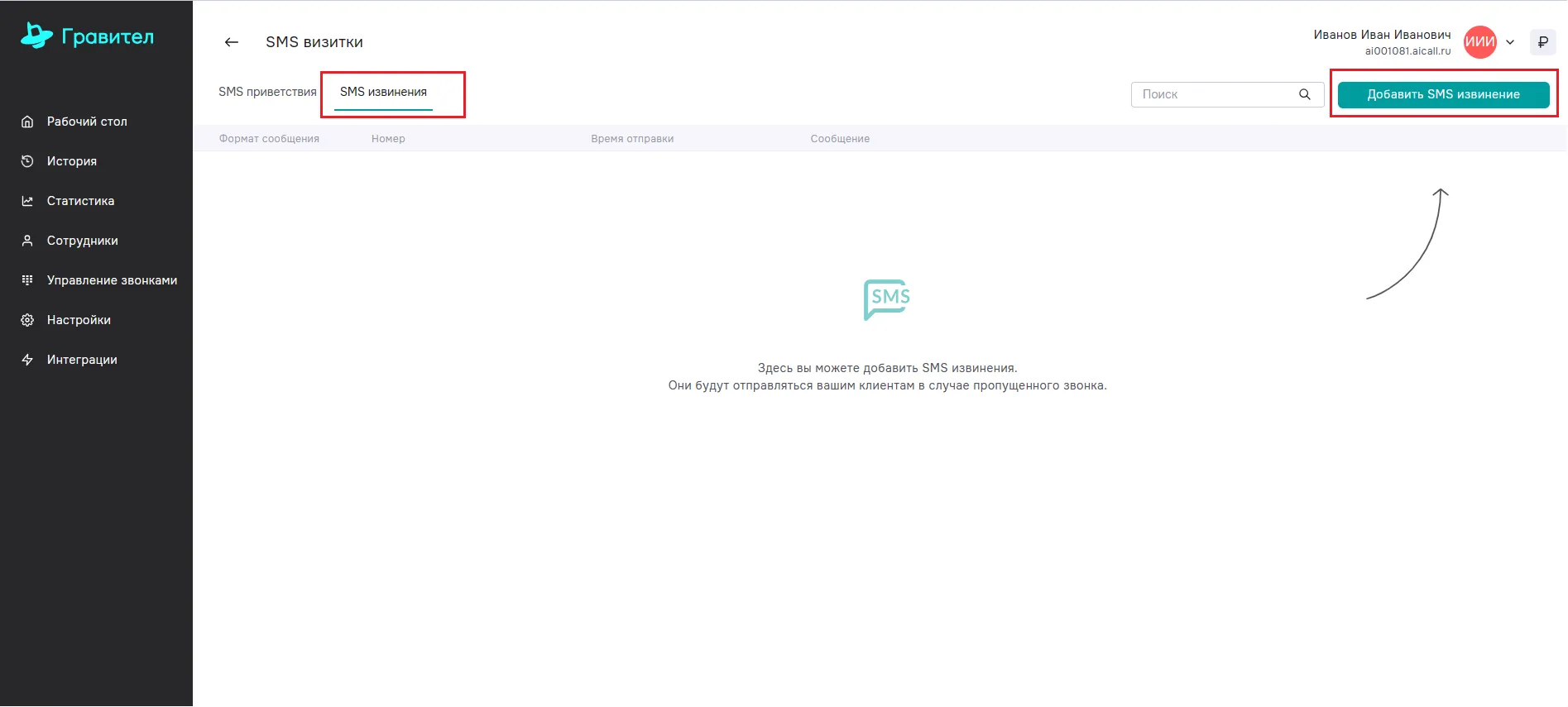Click the Время отправки column header
1568x707 pixels.
pos(632,139)
